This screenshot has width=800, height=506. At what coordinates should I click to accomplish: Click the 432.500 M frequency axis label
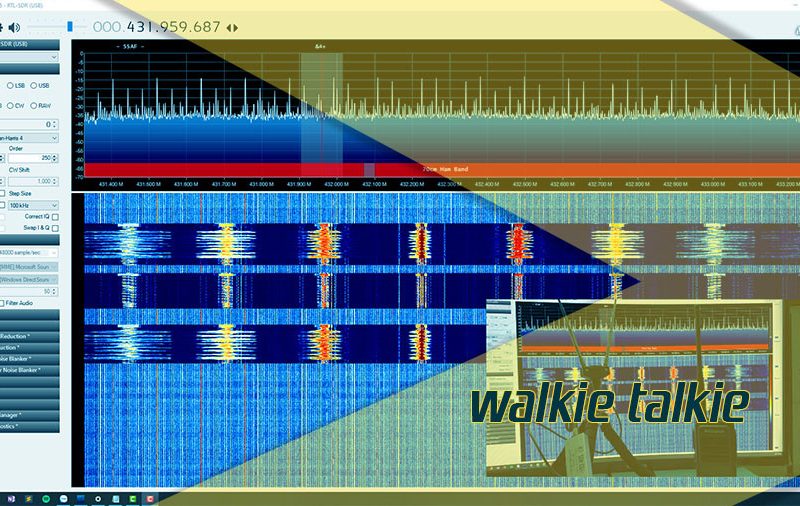click(524, 184)
